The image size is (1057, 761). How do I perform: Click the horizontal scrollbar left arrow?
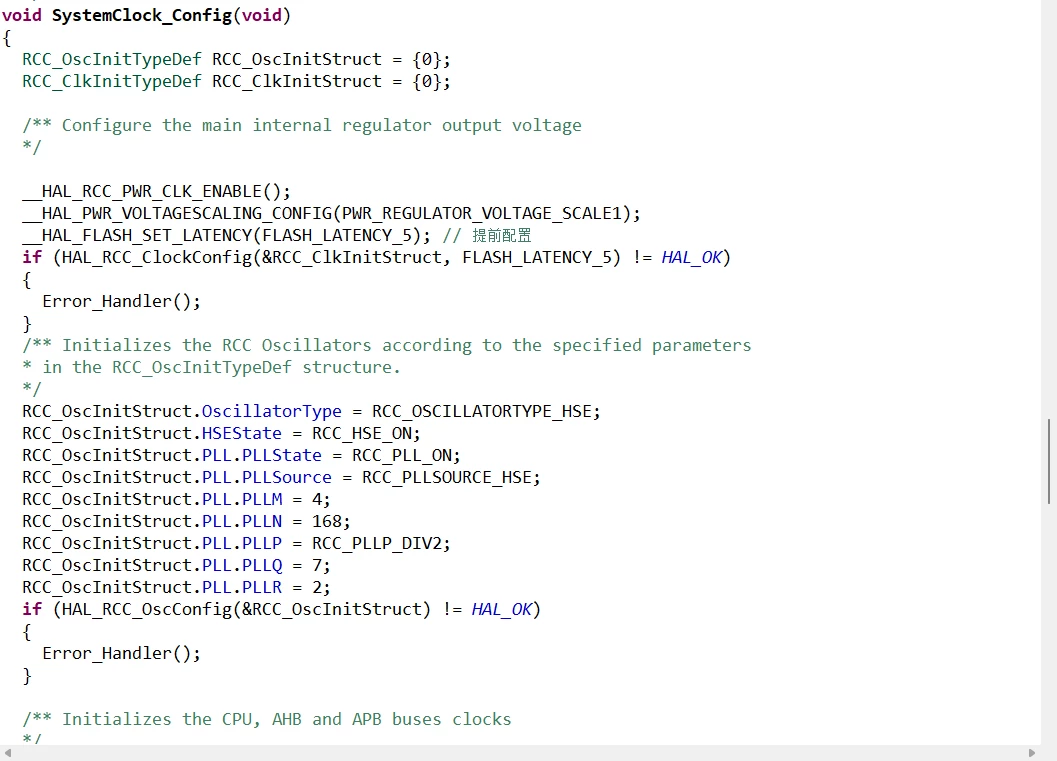coord(8,753)
